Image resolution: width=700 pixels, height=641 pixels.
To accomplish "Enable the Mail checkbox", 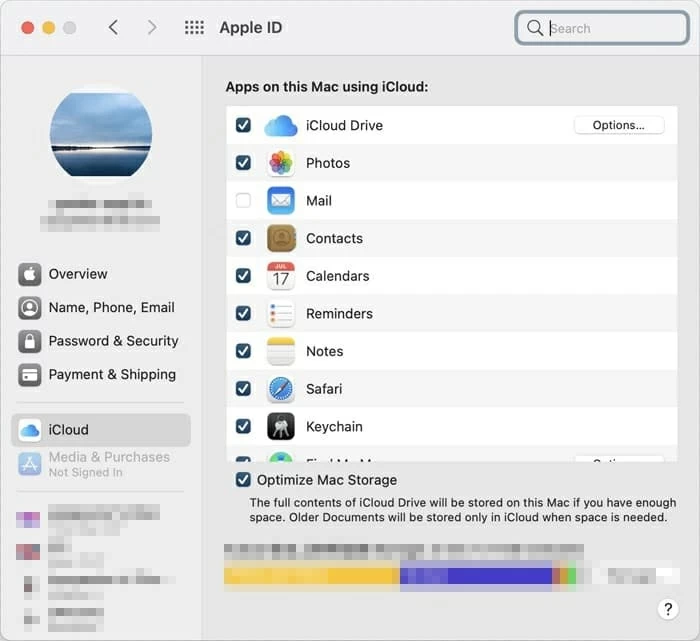I will [243, 201].
